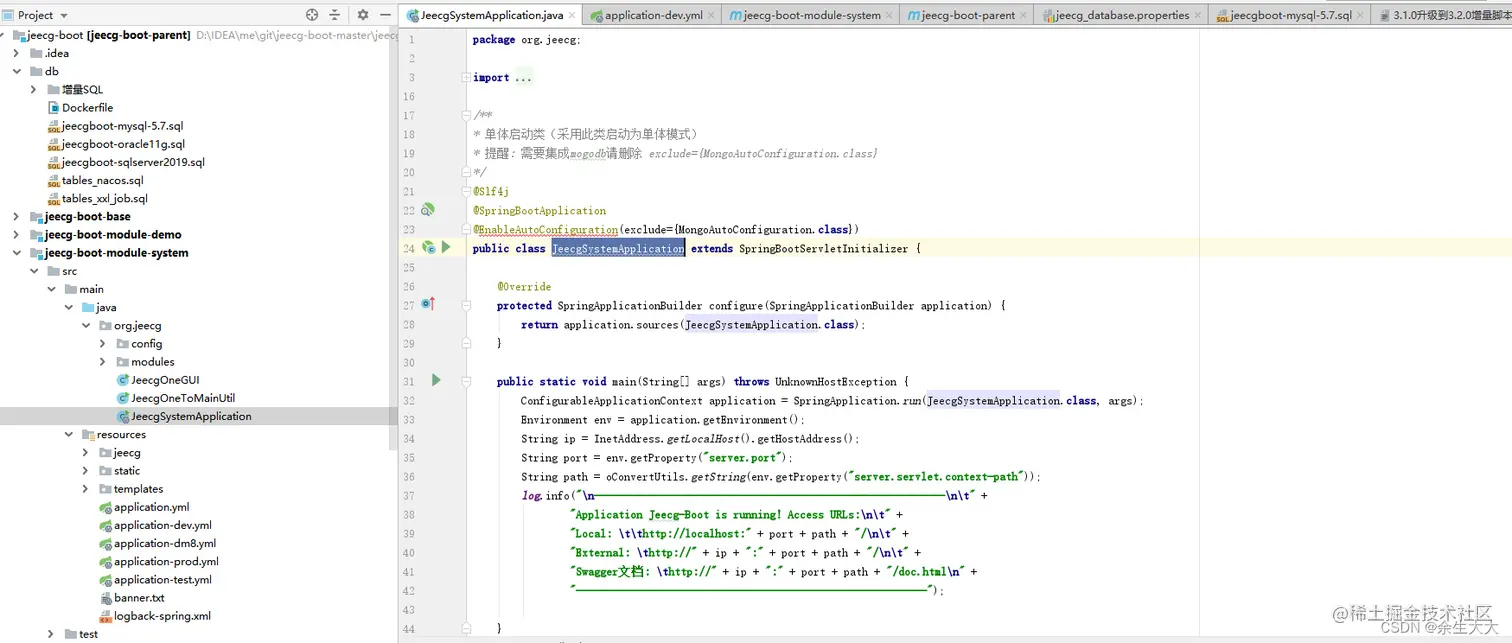Run class via line 24 gutter arrow
1512x643 pixels.
tap(446, 247)
